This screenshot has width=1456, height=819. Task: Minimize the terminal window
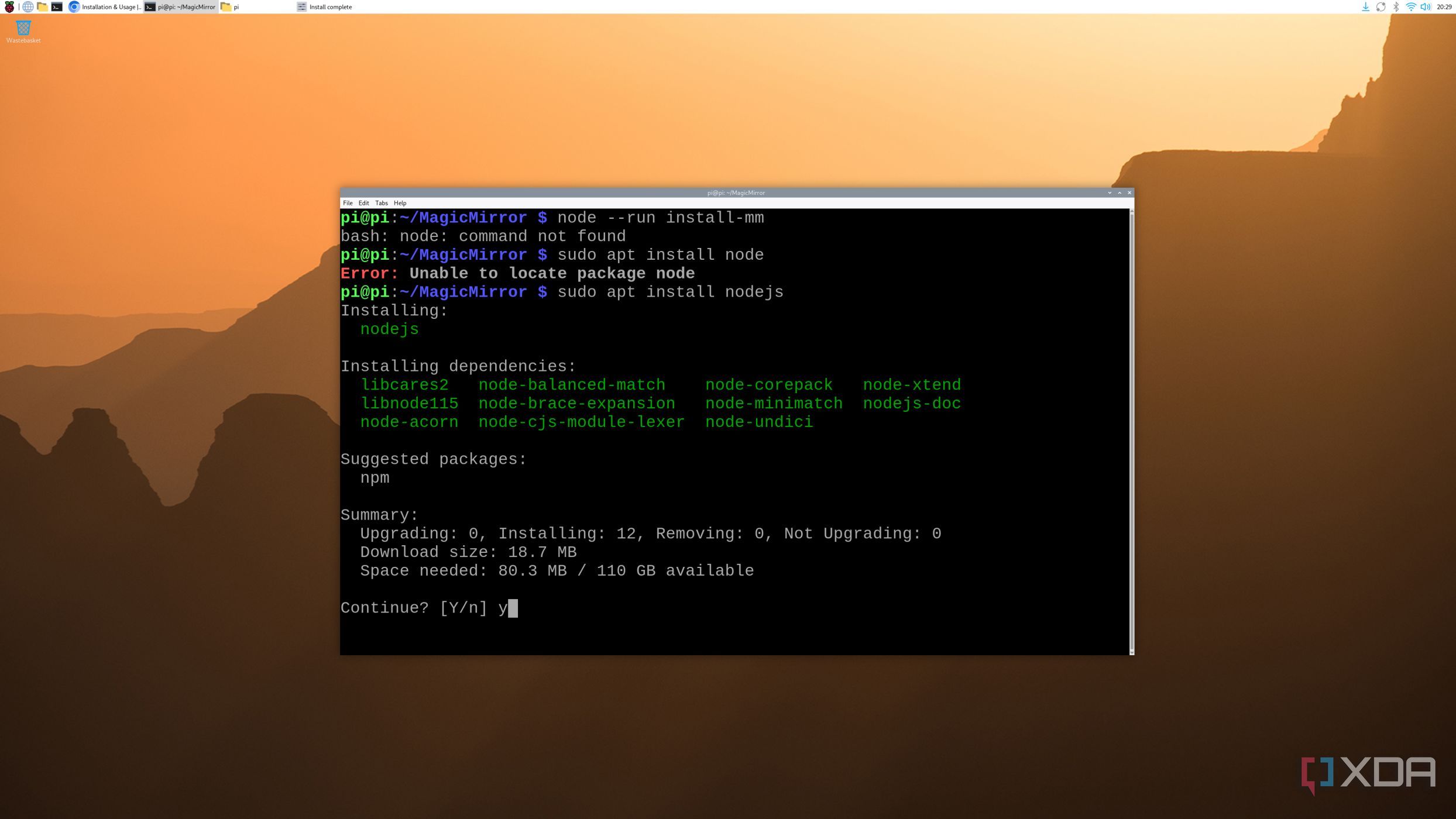coord(1109,192)
